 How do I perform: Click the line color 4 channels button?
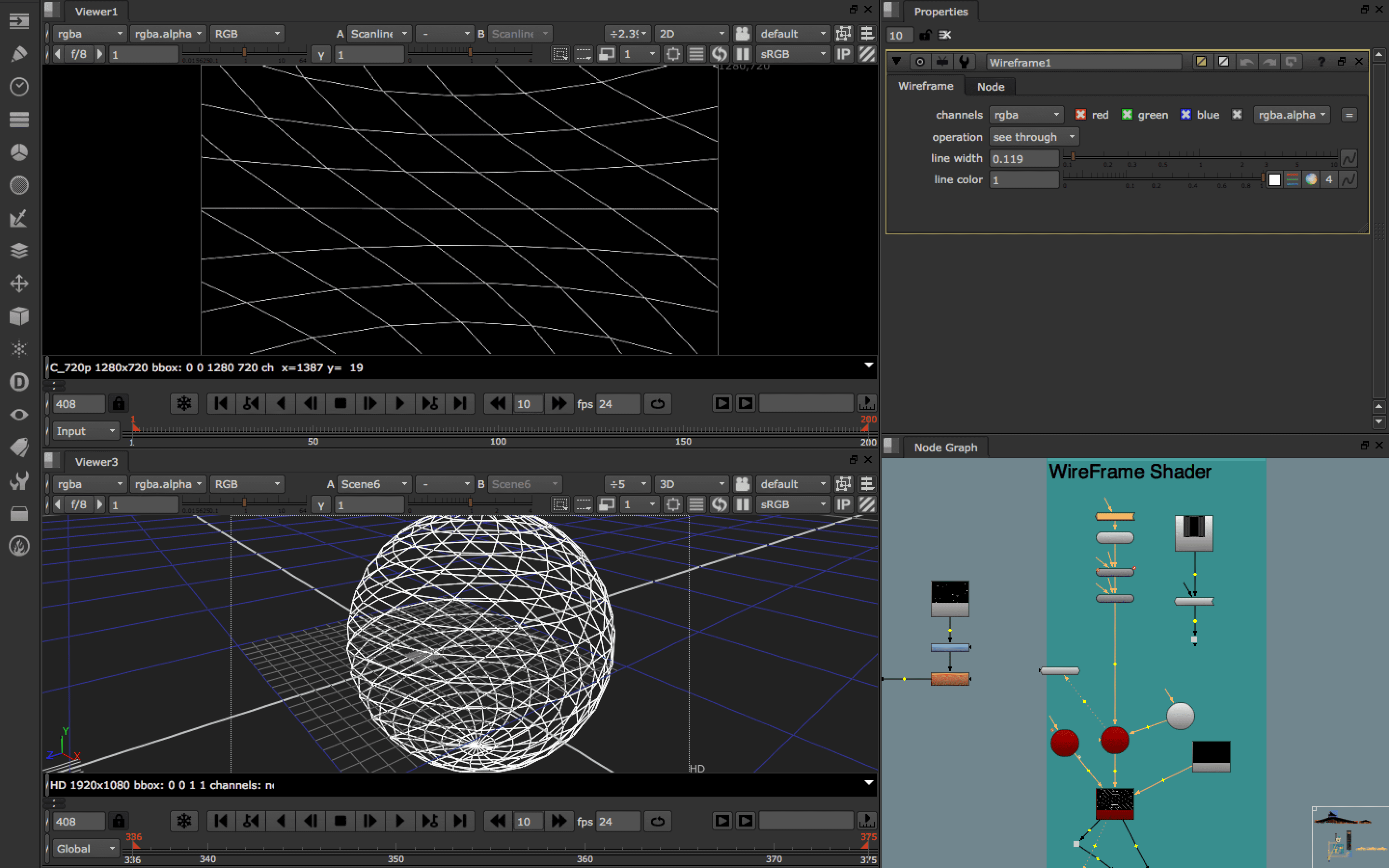1329,180
